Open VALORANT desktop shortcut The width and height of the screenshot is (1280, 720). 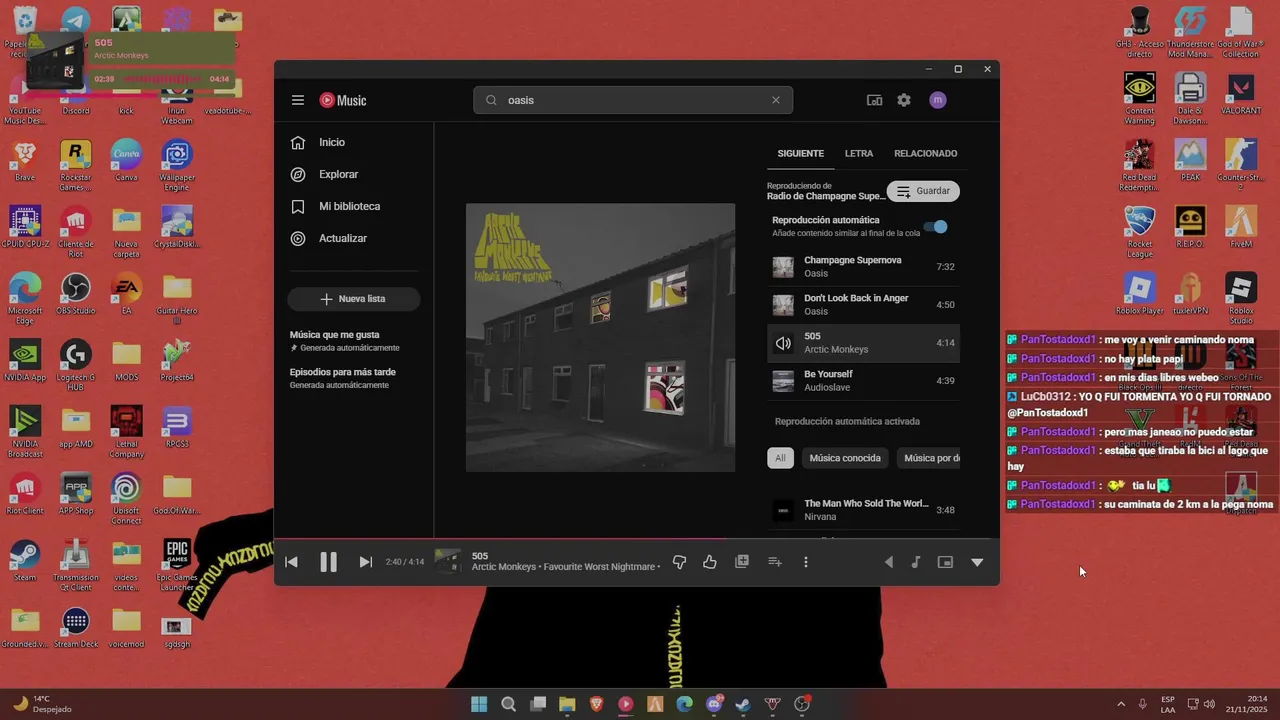click(1241, 95)
